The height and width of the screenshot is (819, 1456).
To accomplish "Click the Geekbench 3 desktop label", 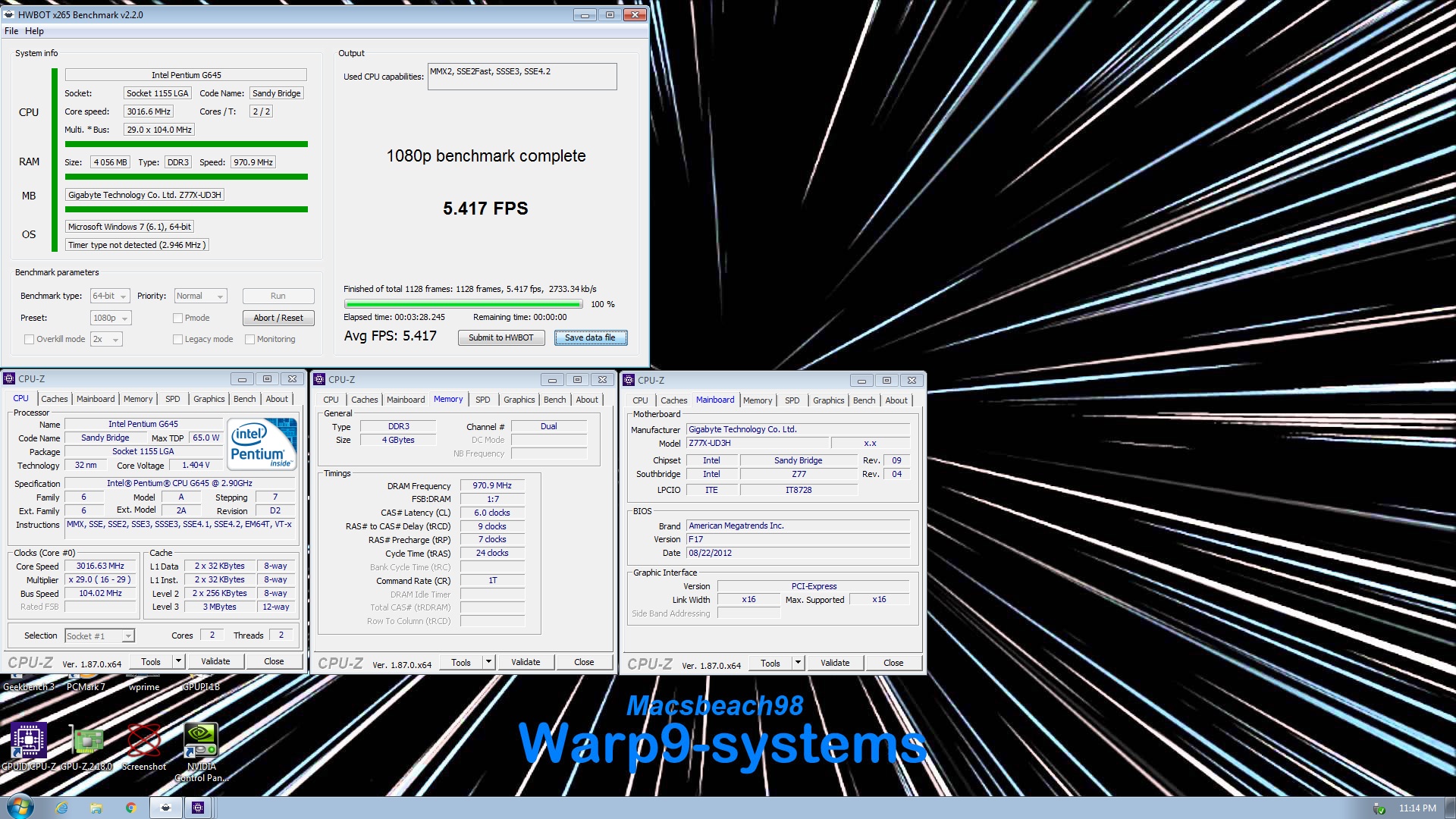I will 29,687.
